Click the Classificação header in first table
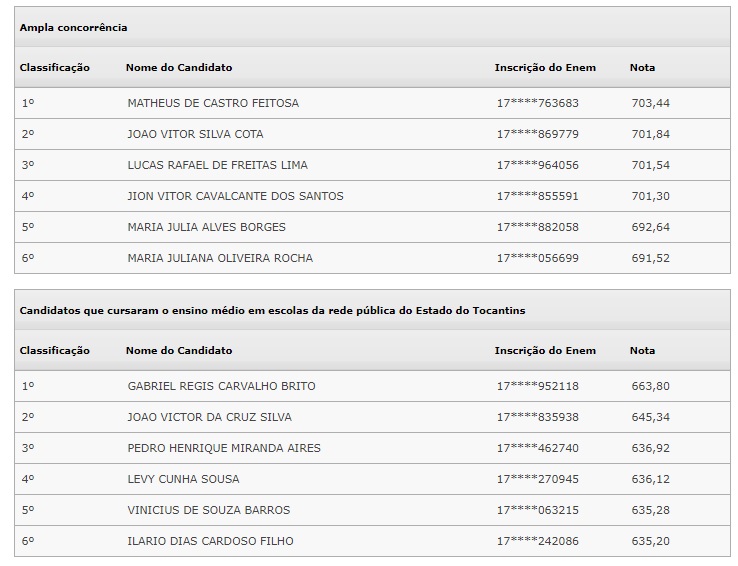The height and width of the screenshot is (566, 738). [x=55, y=68]
